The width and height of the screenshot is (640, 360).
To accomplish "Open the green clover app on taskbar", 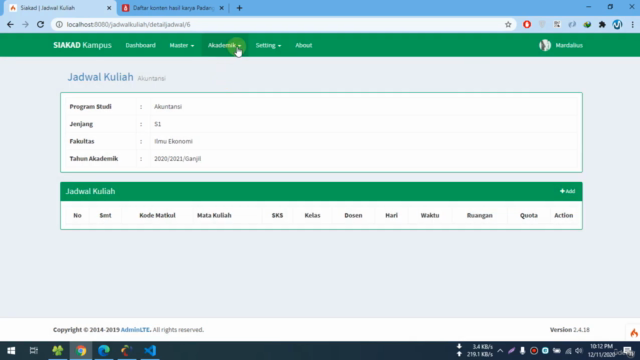I will pos(58,351).
